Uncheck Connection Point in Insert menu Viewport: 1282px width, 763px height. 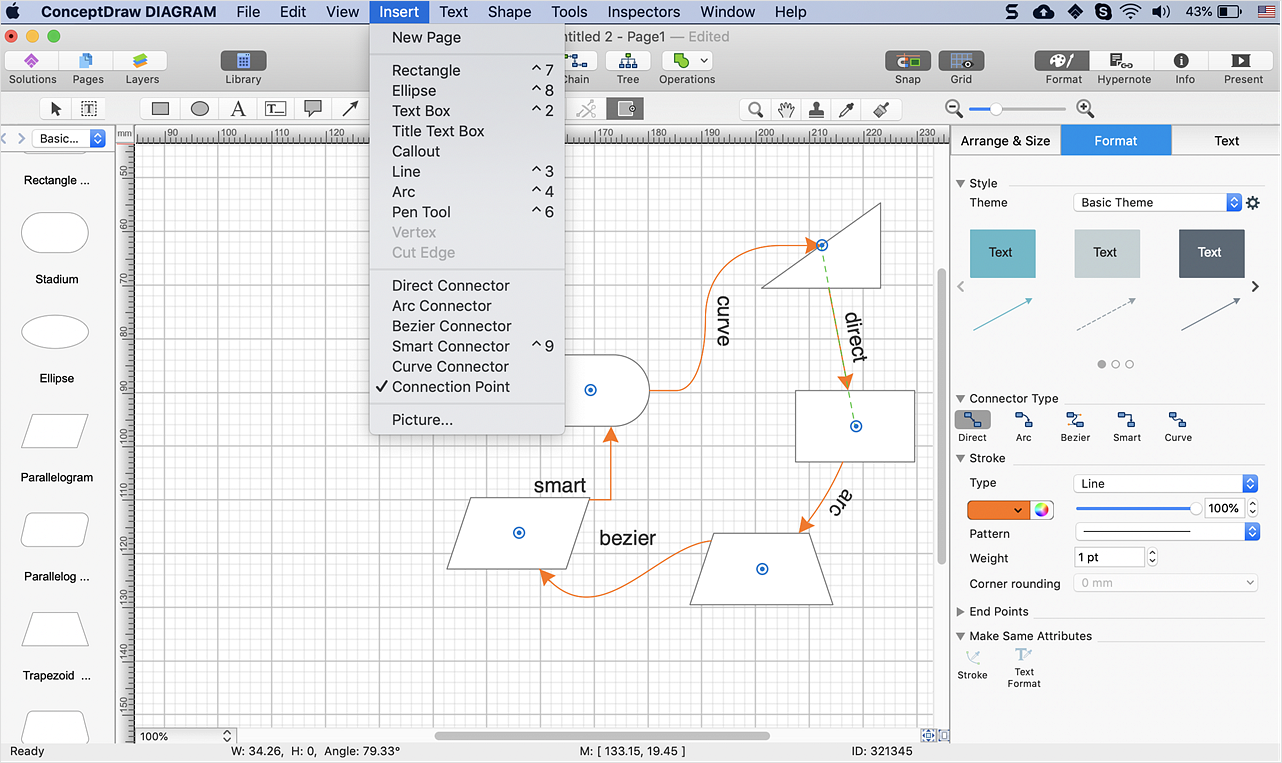click(x=450, y=387)
